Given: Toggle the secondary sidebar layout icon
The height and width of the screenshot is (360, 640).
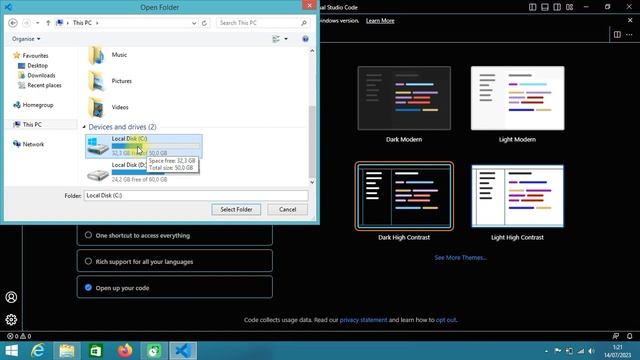Looking at the screenshot, I should [x=557, y=7].
